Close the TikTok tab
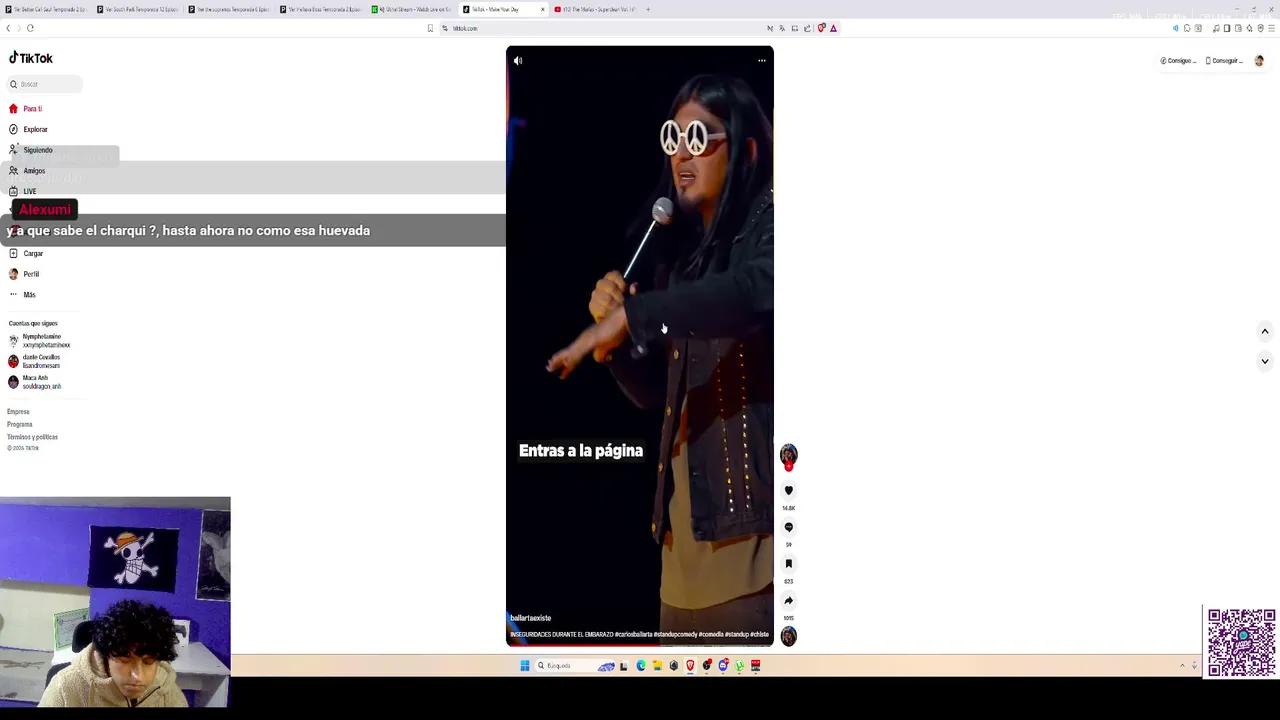 click(543, 9)
